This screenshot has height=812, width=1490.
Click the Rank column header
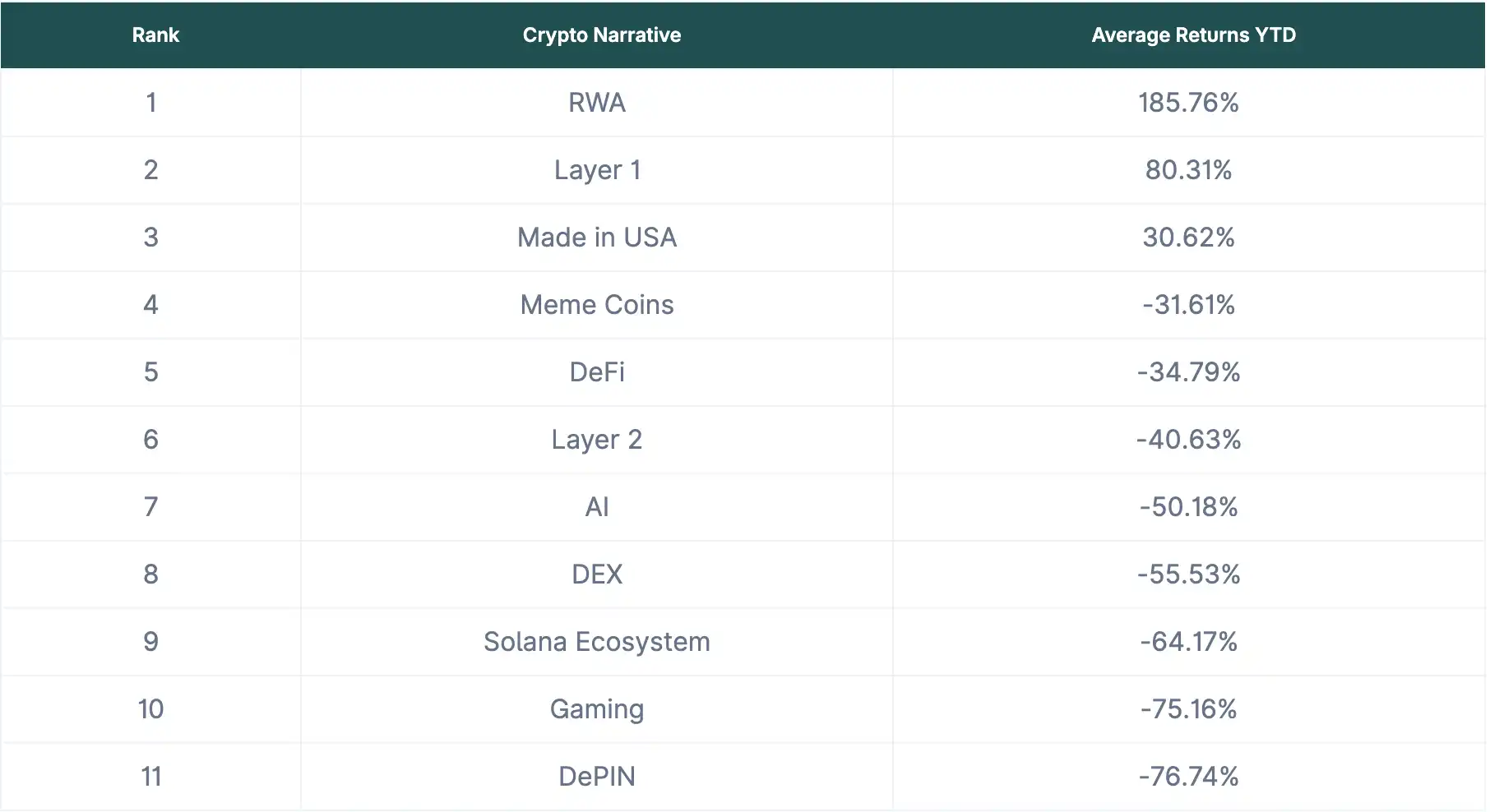click(155, 35)
